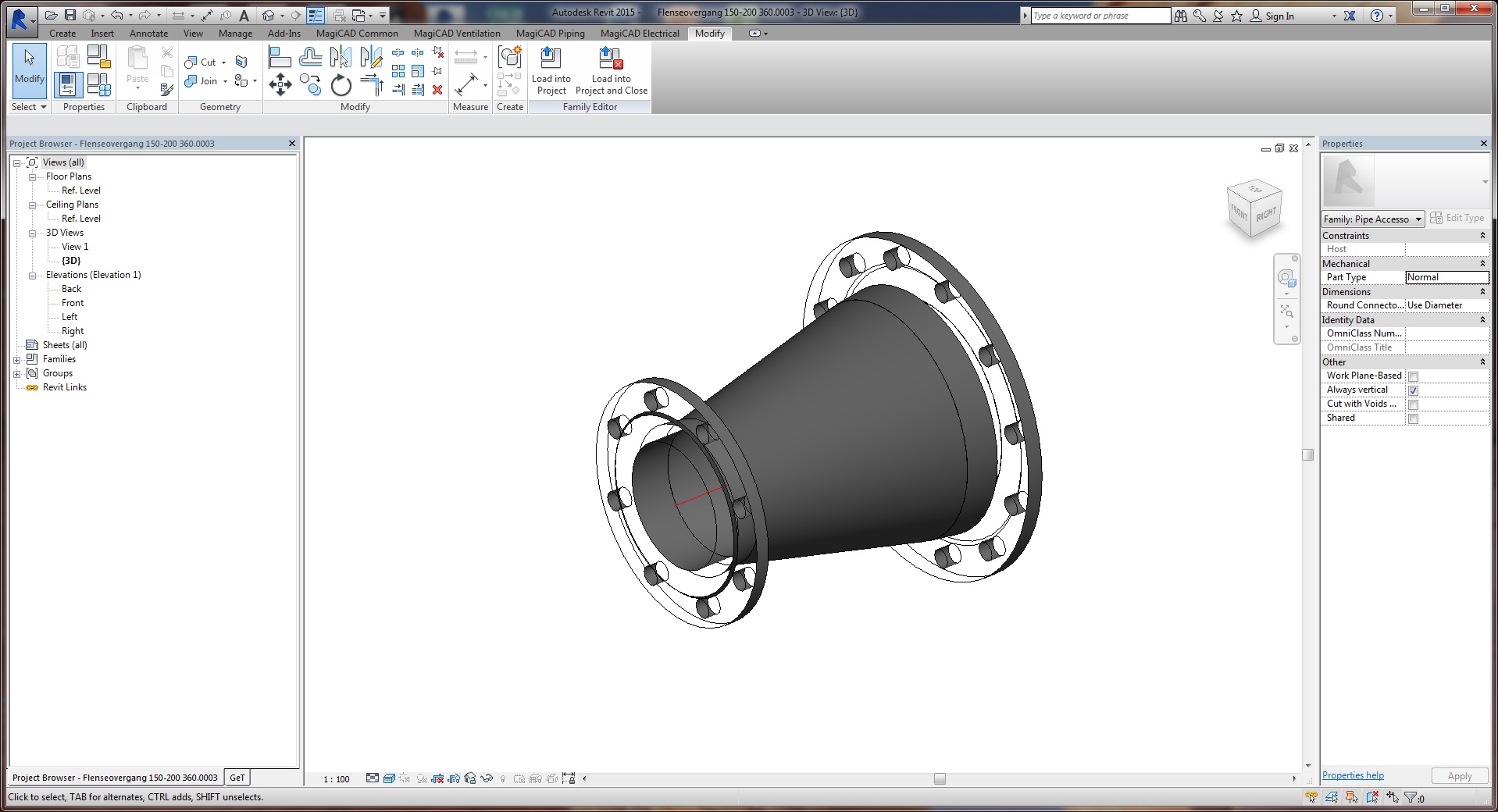
Task: Click the ViewCube in the 3D view
Action: [1255, 208]
